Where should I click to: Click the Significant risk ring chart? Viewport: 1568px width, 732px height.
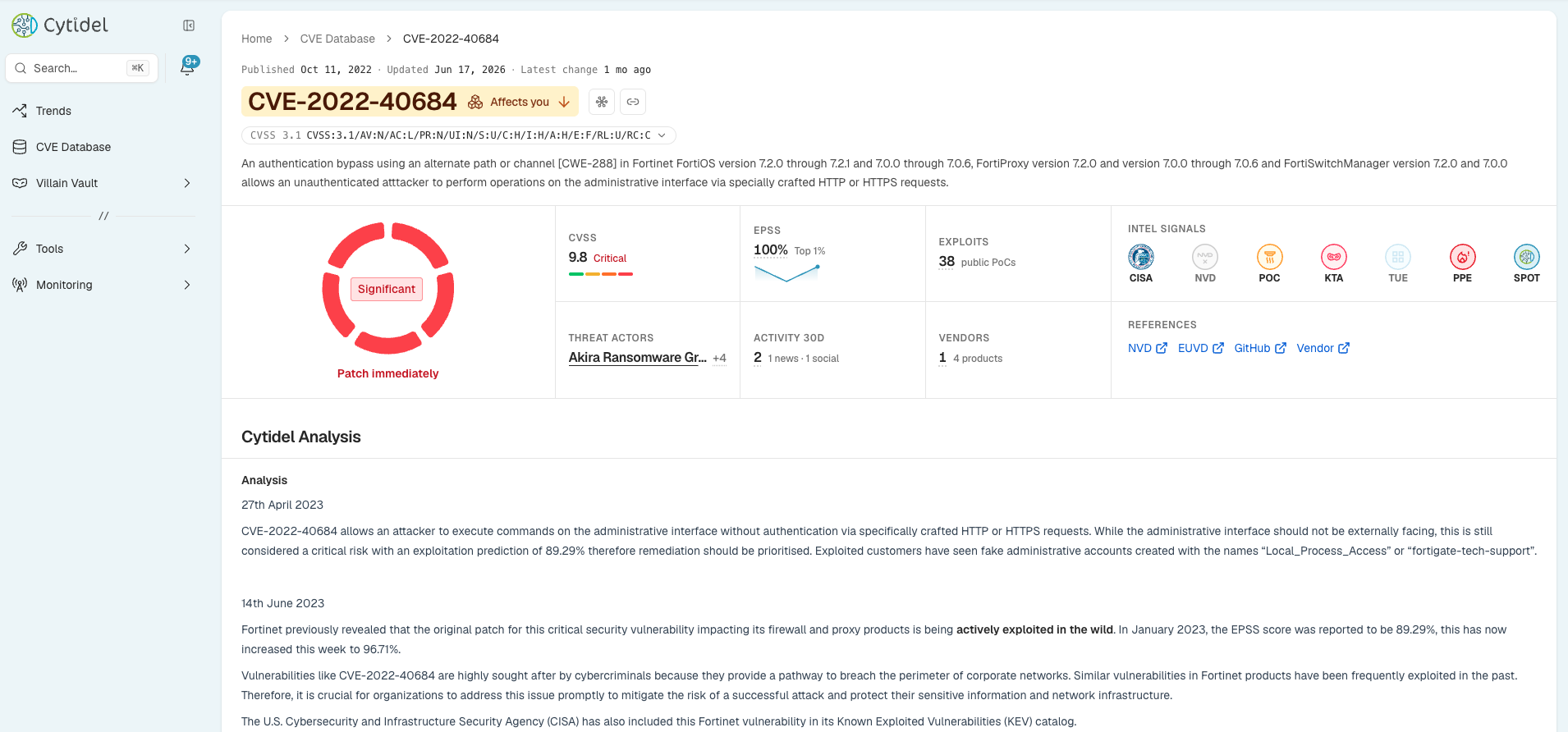[387, 288]
